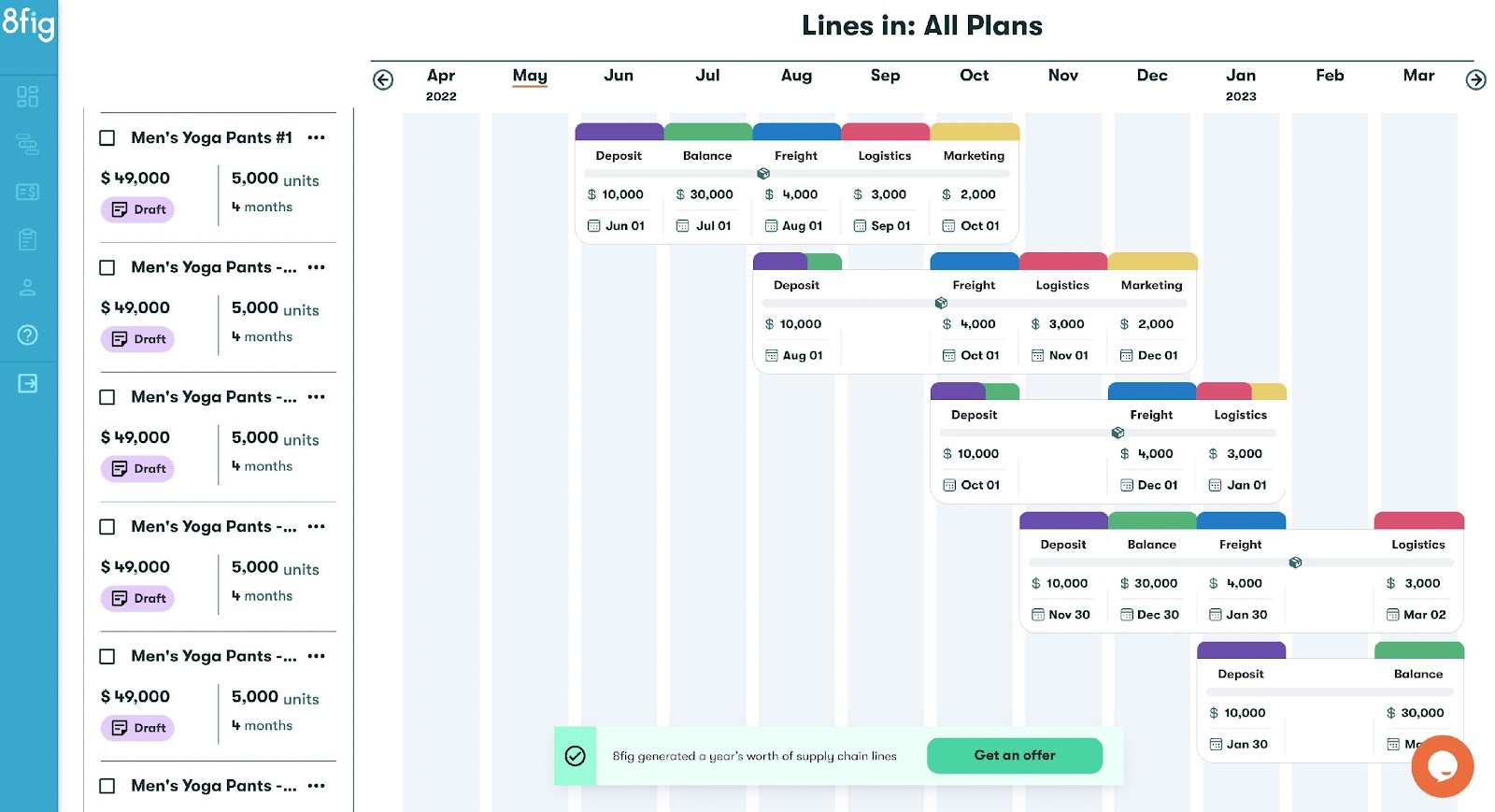Viewport: 1495px width, 812px height.
Task: Open the dashboard grid icon in sidebar
Action: (x=28, y=96)
